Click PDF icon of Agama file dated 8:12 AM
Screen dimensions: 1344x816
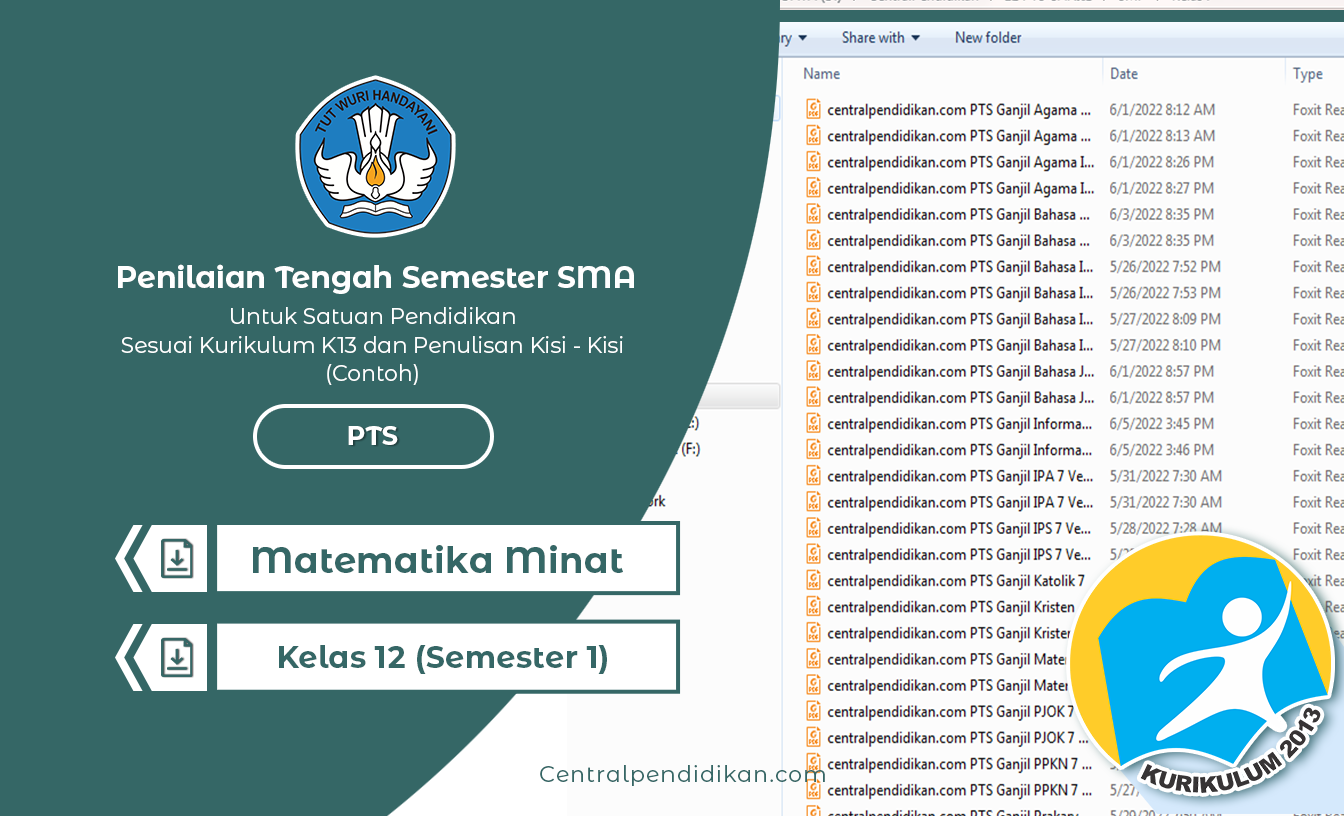coord(814,110)
